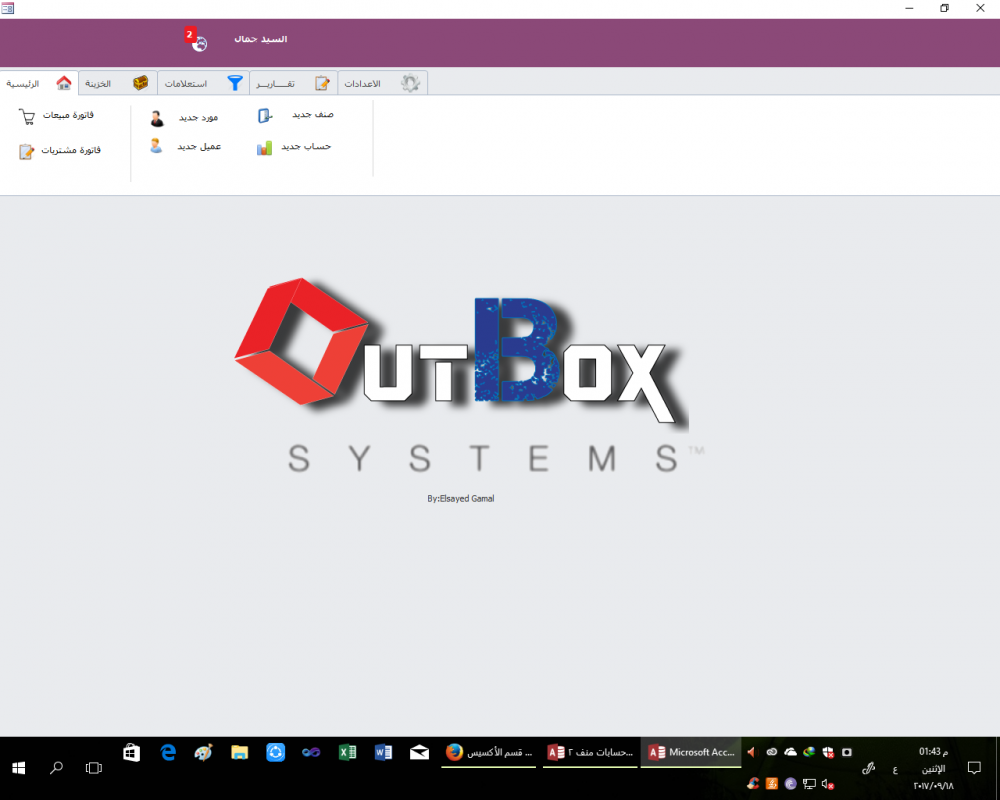This screenshot has width=1000, height=800.
Task: Click the OutBox Systems logo image
Action: pos(469,376)
